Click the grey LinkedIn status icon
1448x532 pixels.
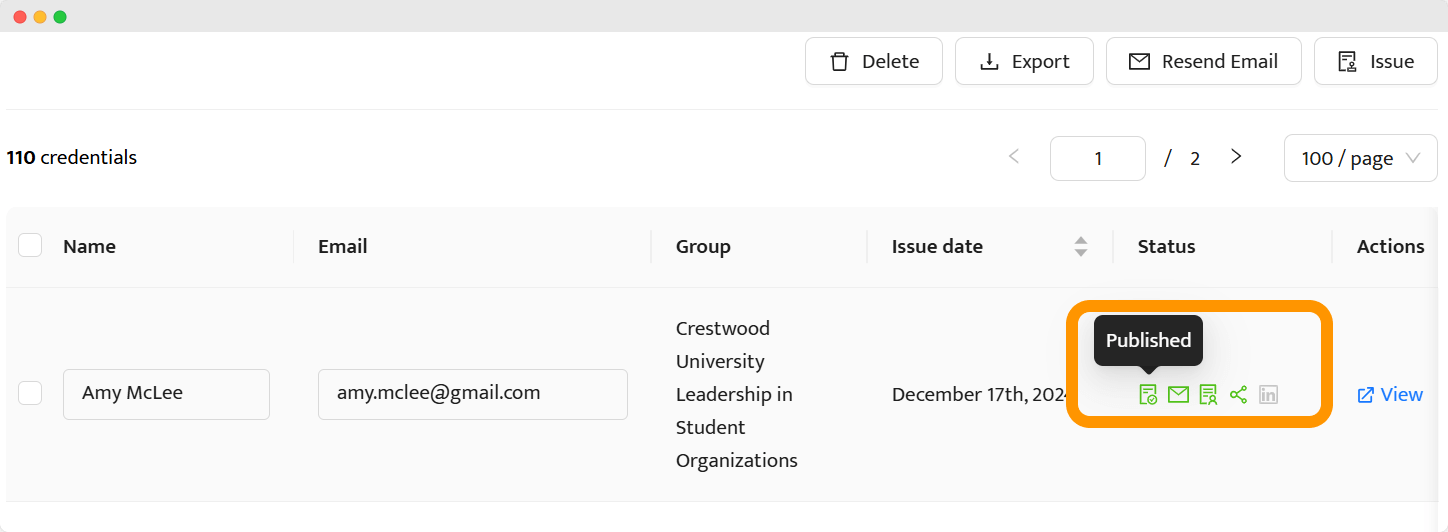1268,394
